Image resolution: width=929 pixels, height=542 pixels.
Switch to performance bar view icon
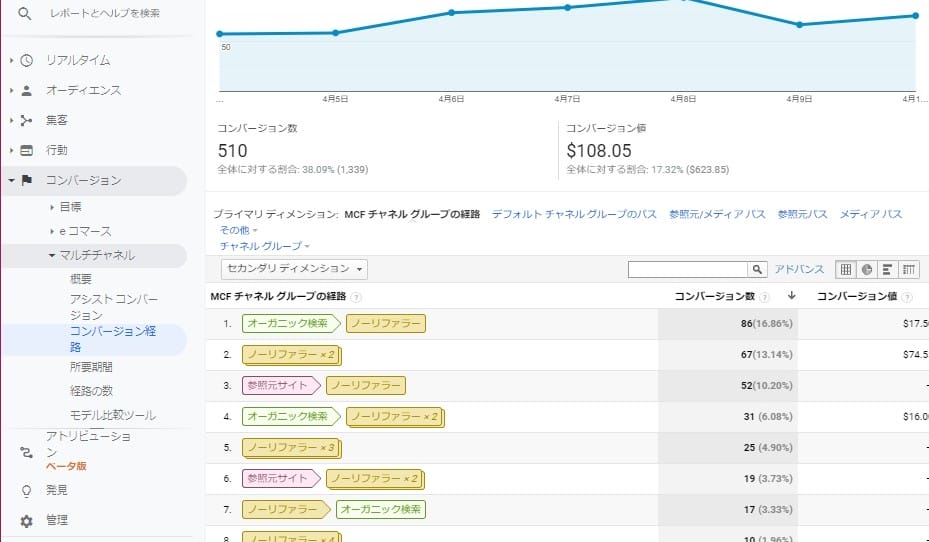click(888, 269)
